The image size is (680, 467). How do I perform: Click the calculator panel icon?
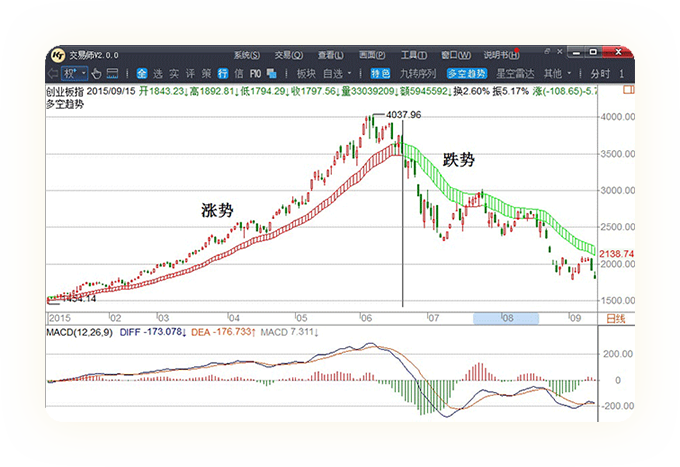113,73
